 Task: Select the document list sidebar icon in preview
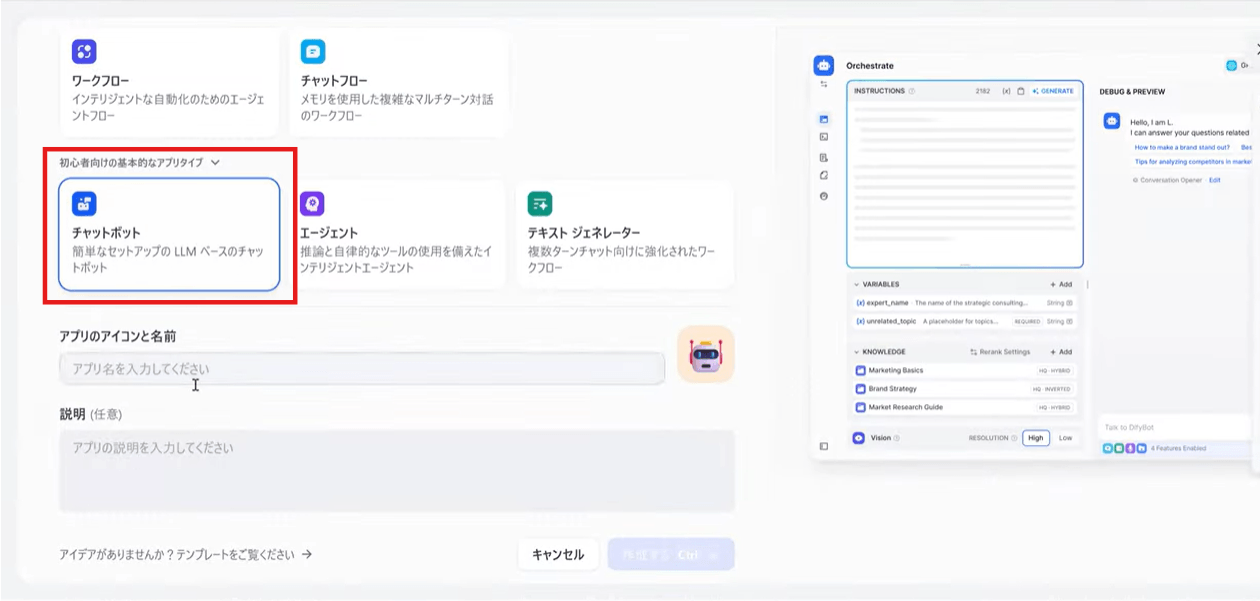[824, 158]
